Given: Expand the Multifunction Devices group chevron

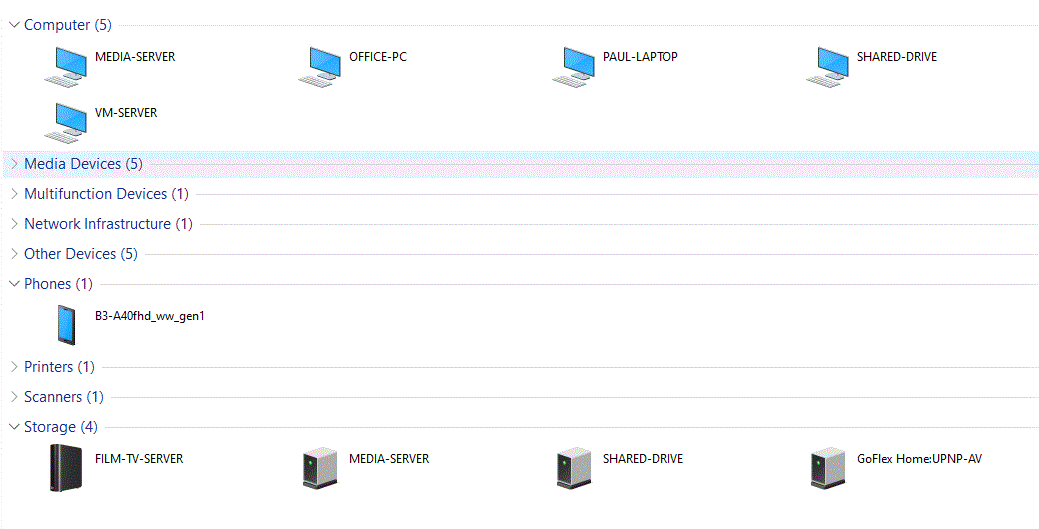Looking at the screenshot, I should (15, 194).
